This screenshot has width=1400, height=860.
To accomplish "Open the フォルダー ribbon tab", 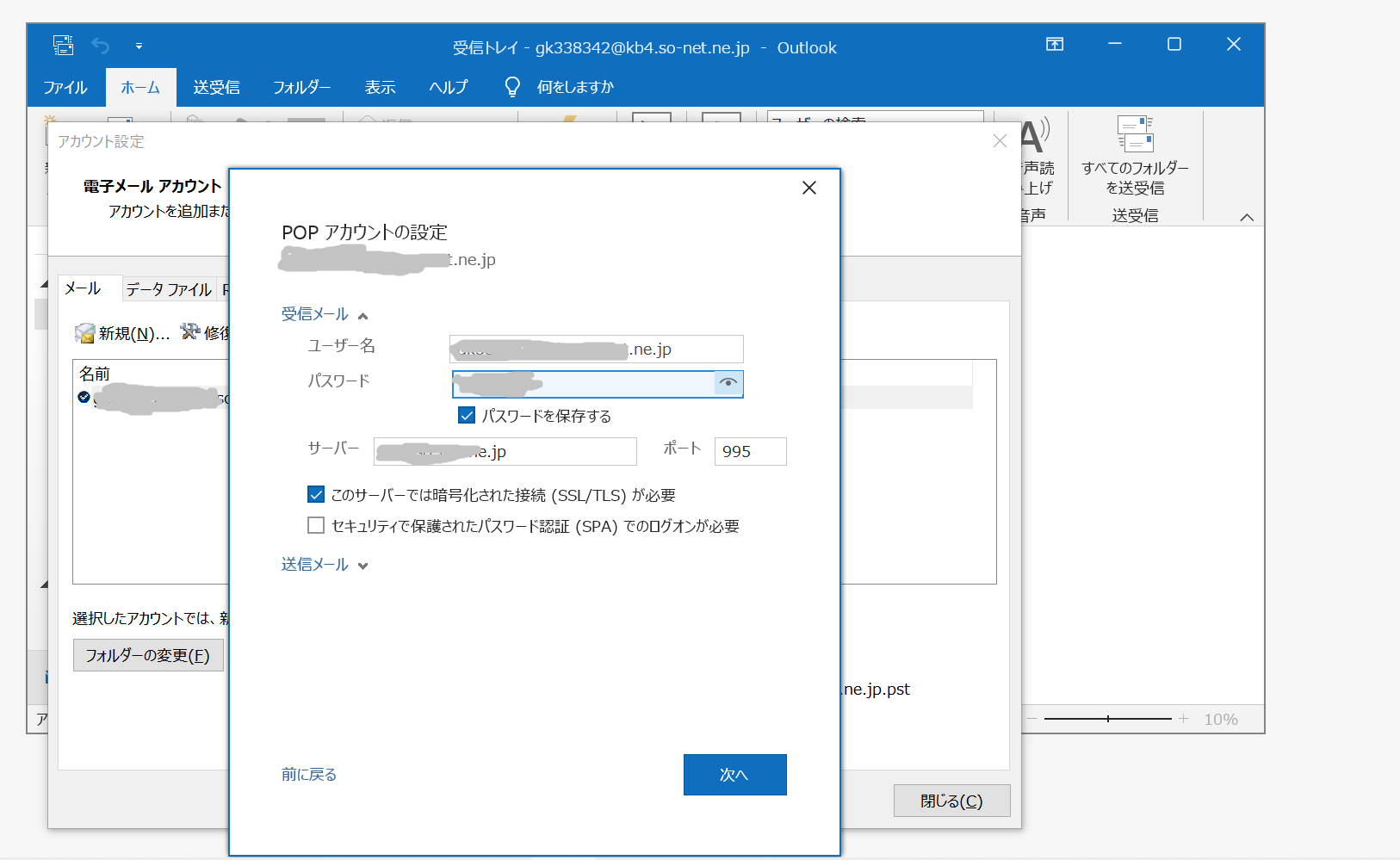I will pyautogui.click(x=301, y=87).
